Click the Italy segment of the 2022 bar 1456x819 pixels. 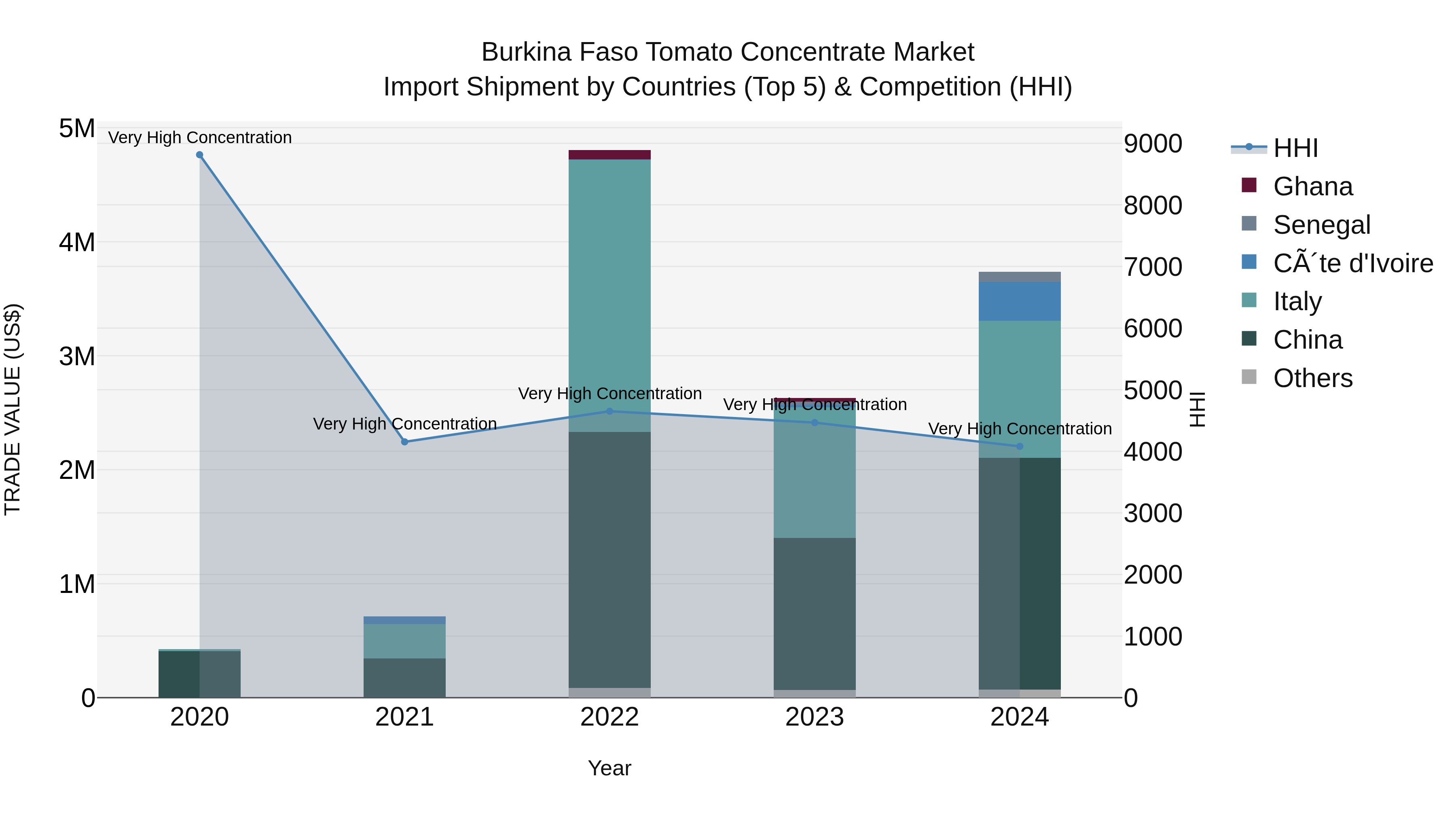point(609,296)
